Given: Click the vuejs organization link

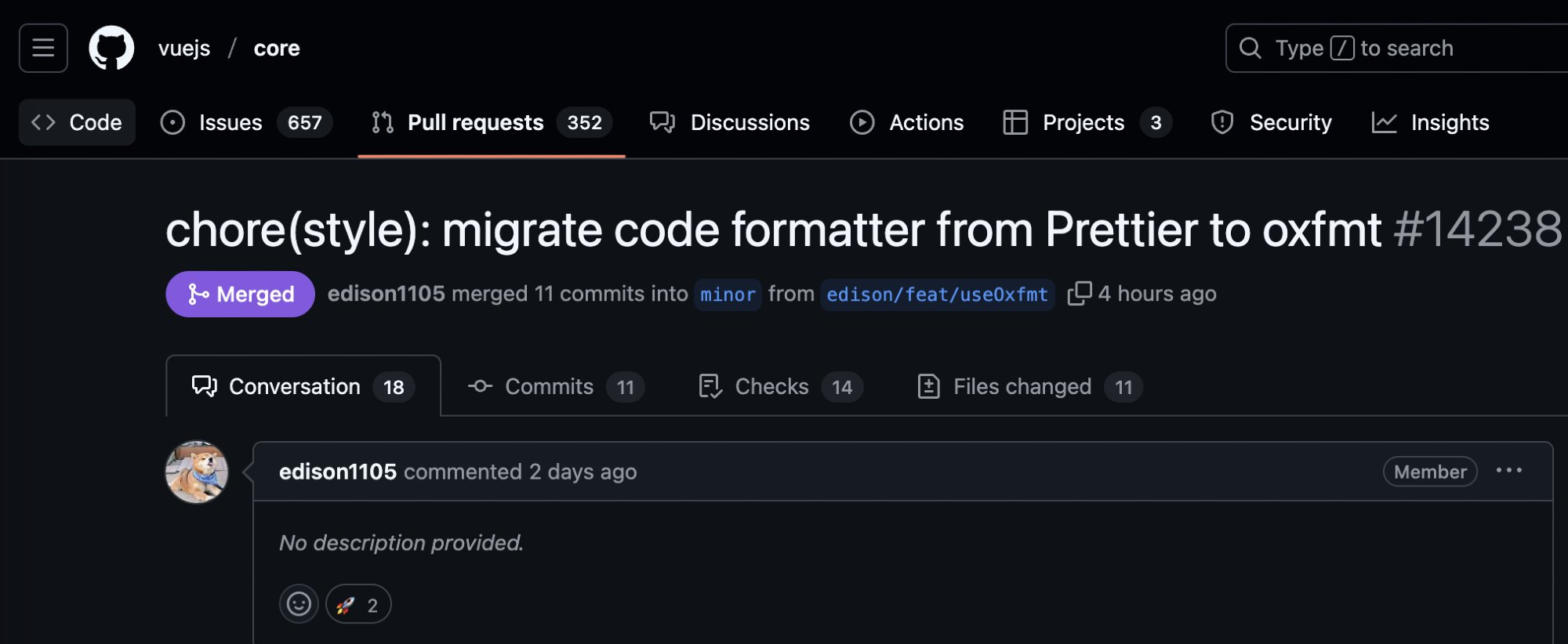Looking at the screenshot, I should coord(184,48).
